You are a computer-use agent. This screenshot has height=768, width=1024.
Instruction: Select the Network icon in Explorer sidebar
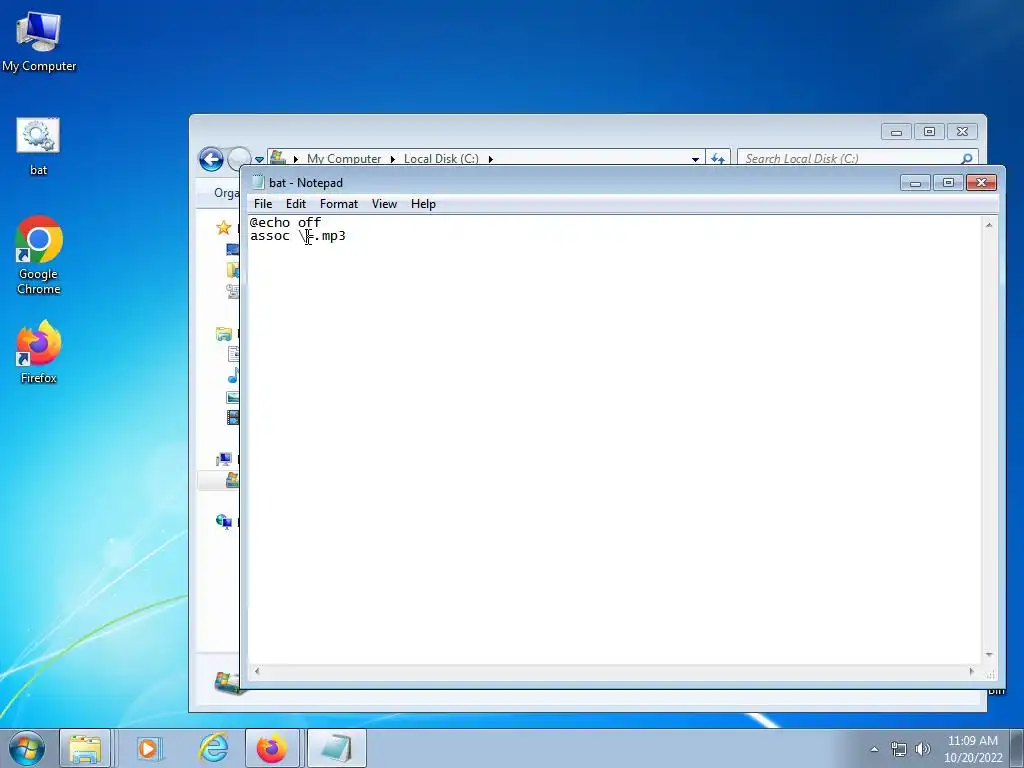pyautogui.click(x=224, y=521)
